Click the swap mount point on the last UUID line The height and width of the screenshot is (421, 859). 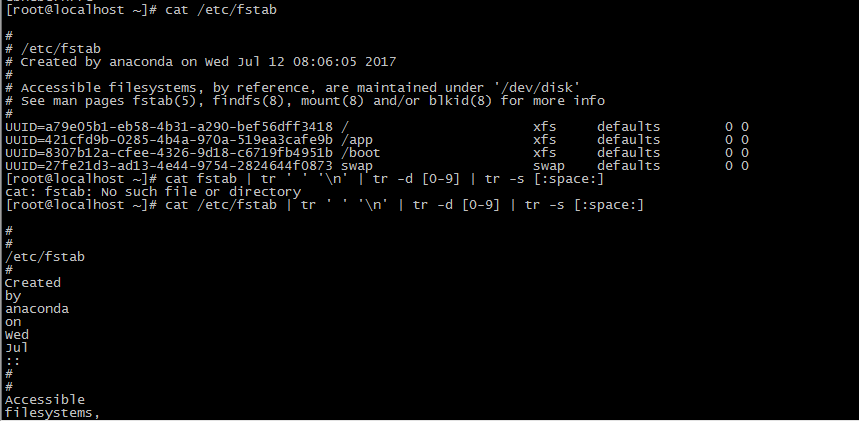click(x=357, y=166)
